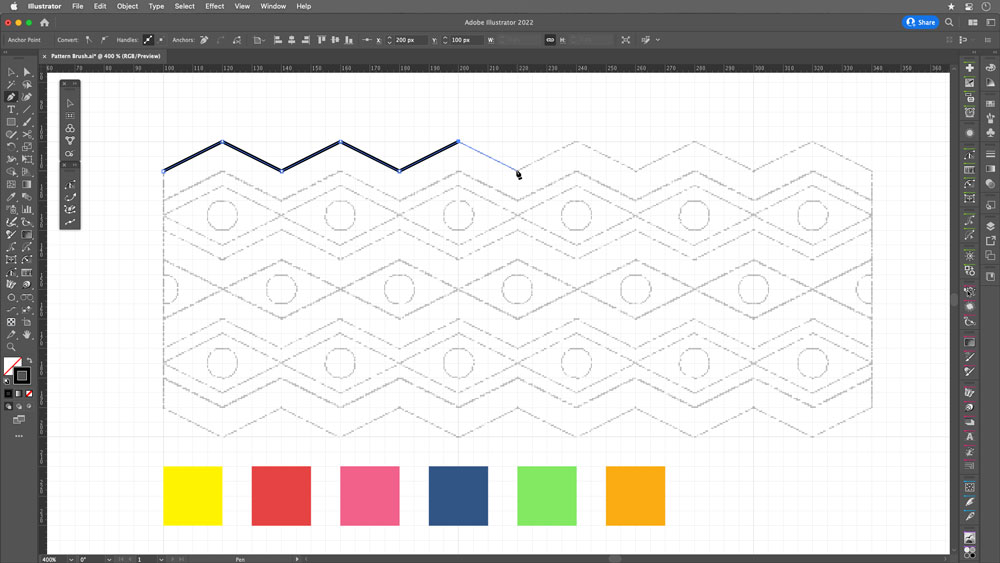
Task: Convert anchor point to corner
Action: click(x=89, y=40)
